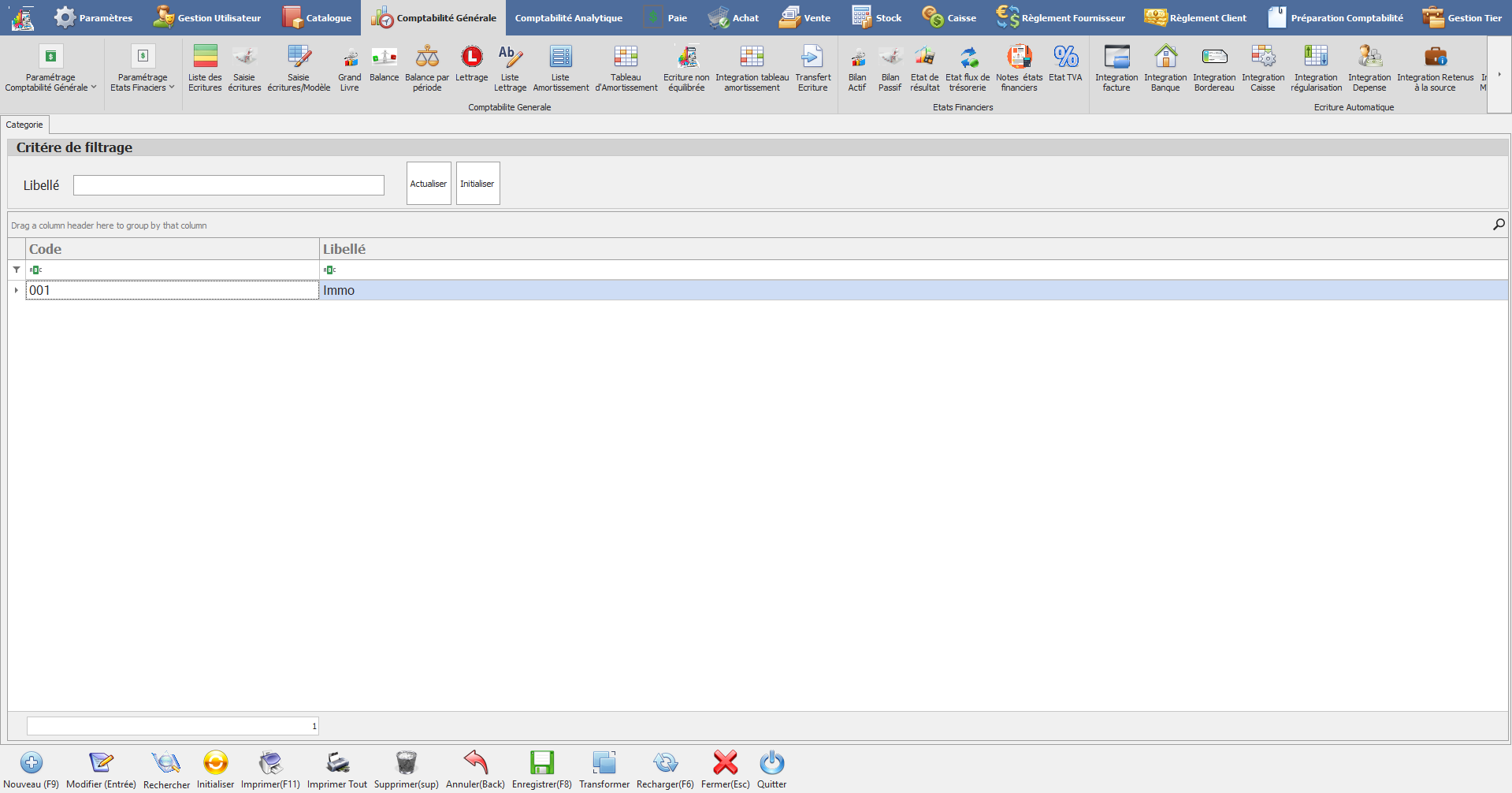Click Modifier (Entrée) icon
Viewport: 1512px width, 793px height.
(x=101, y=763)
